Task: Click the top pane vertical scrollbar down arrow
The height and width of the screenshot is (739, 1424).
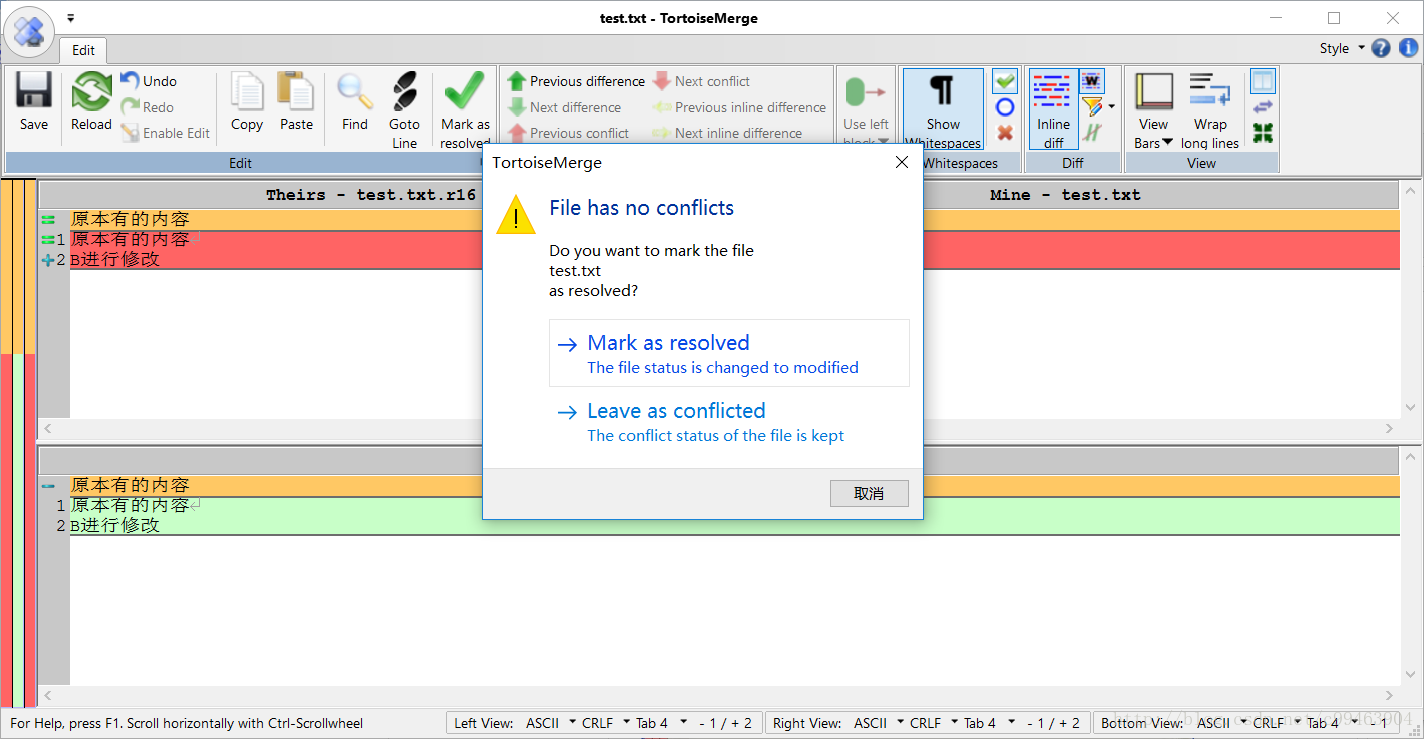Action: [1410, 408]
